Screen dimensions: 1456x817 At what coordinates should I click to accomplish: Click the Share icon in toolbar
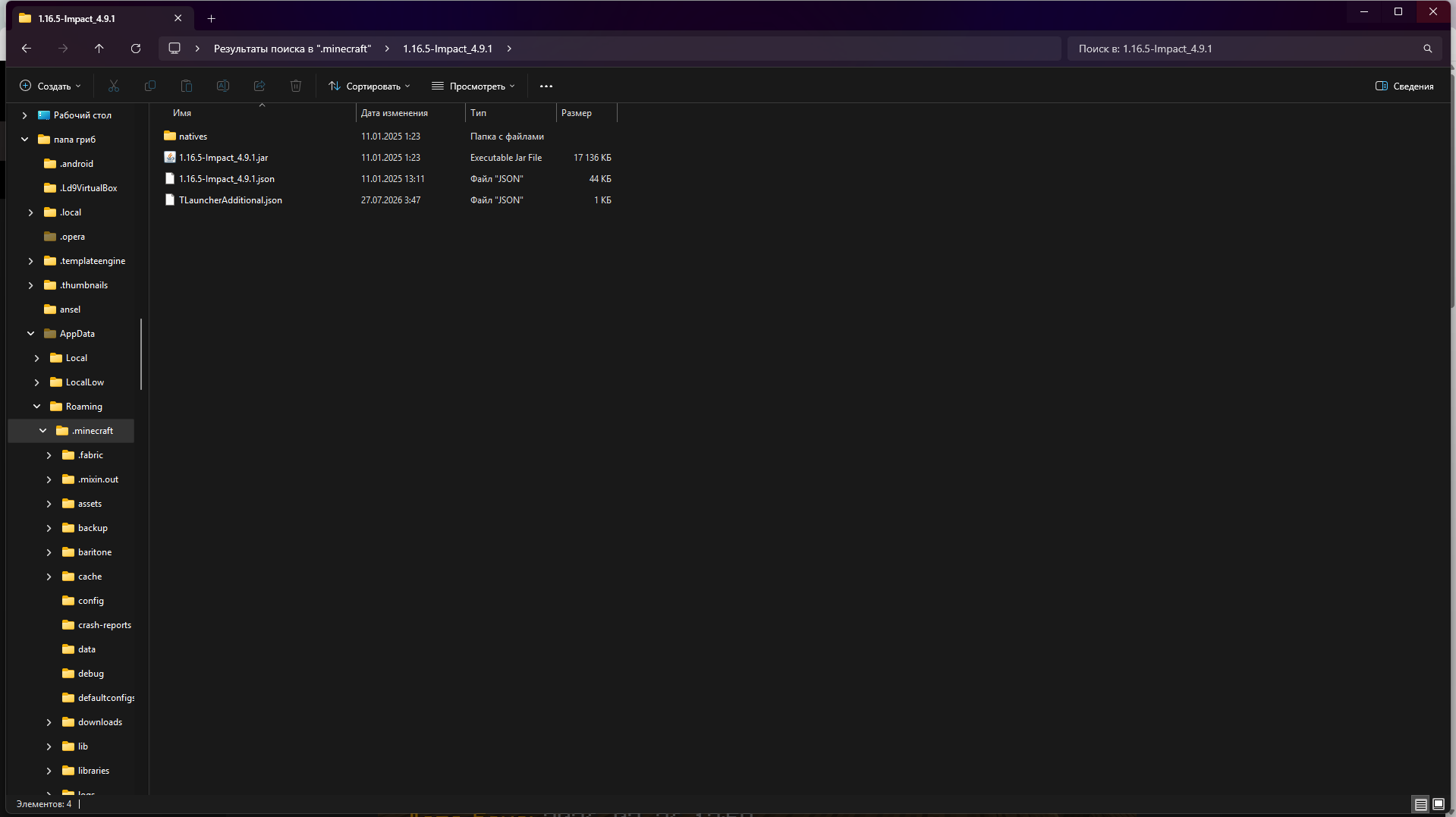click(259, 86)
